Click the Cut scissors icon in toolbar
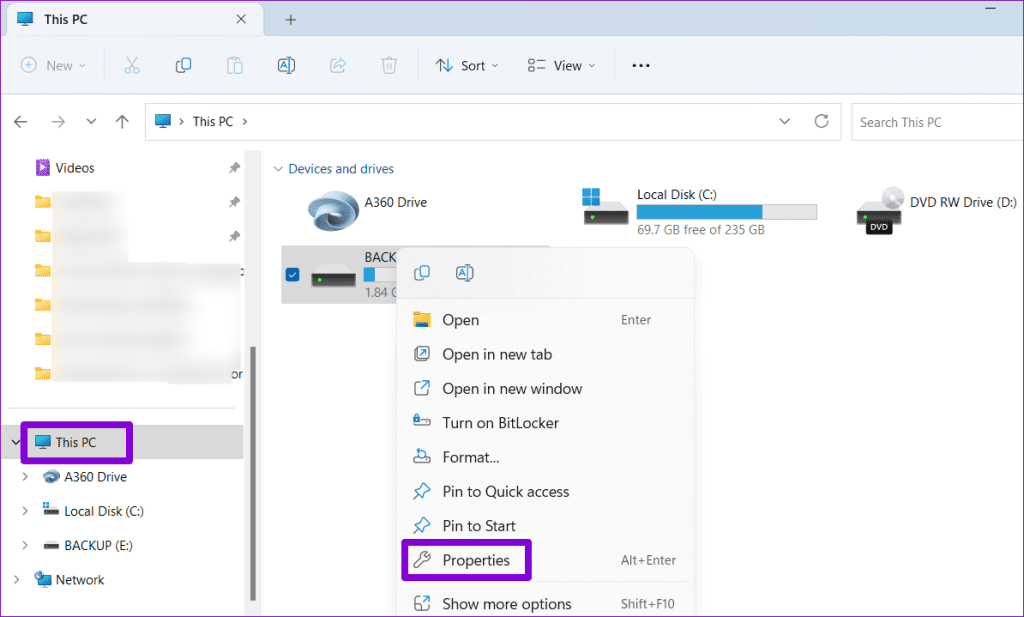The image size is (1024, 617). pyautogui.click(x=131, y=66)
